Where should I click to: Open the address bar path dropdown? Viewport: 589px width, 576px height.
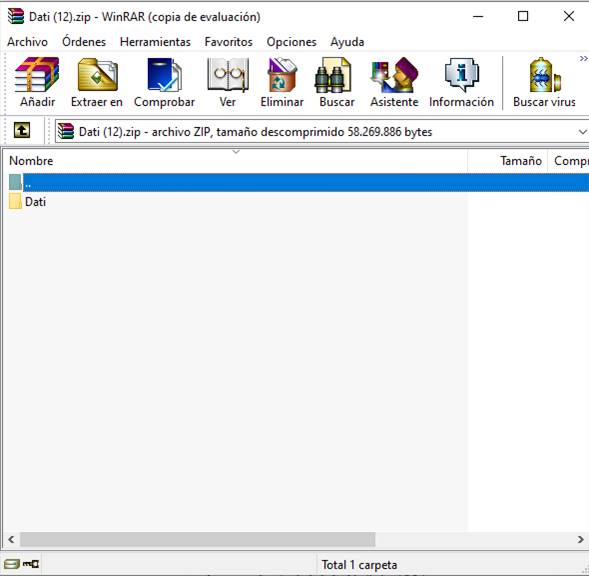(x=582, y=132)
